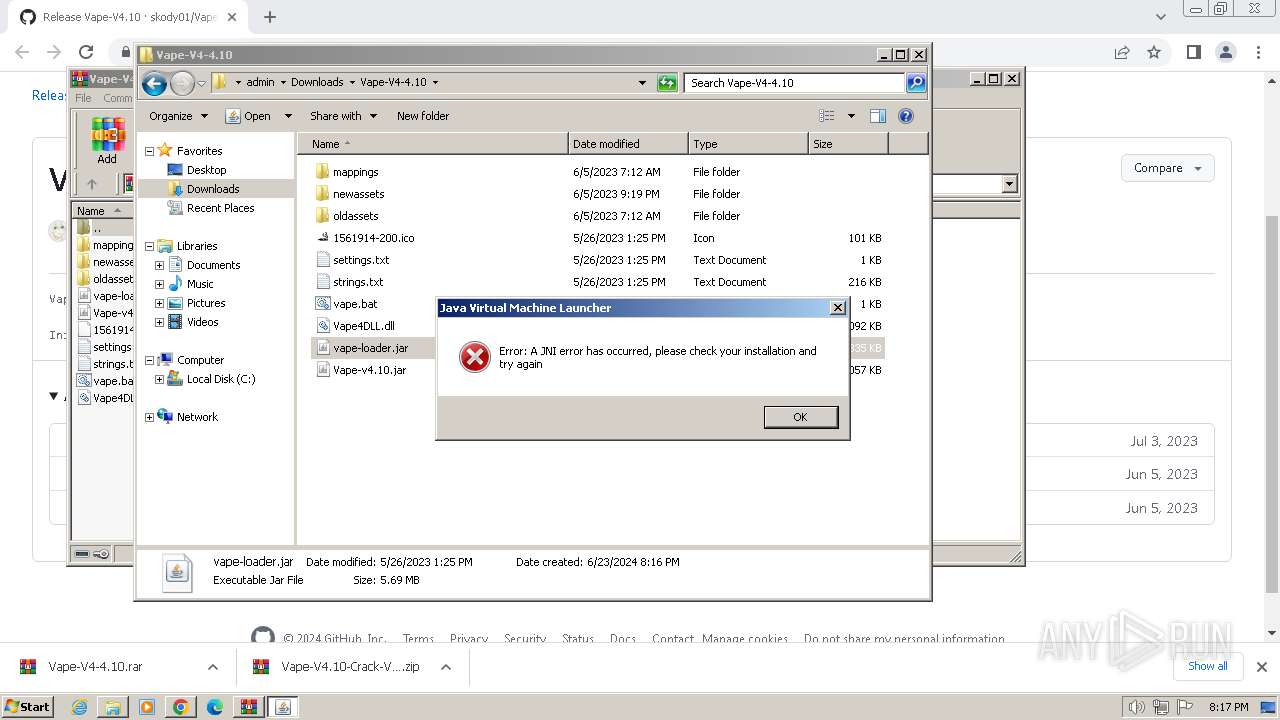Click admin in the address breadcrumb

coord(260,83)
